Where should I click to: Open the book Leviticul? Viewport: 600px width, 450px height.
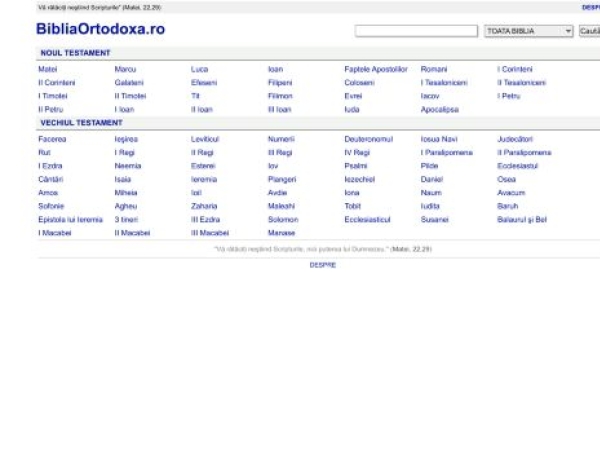[x=205, y=139]
